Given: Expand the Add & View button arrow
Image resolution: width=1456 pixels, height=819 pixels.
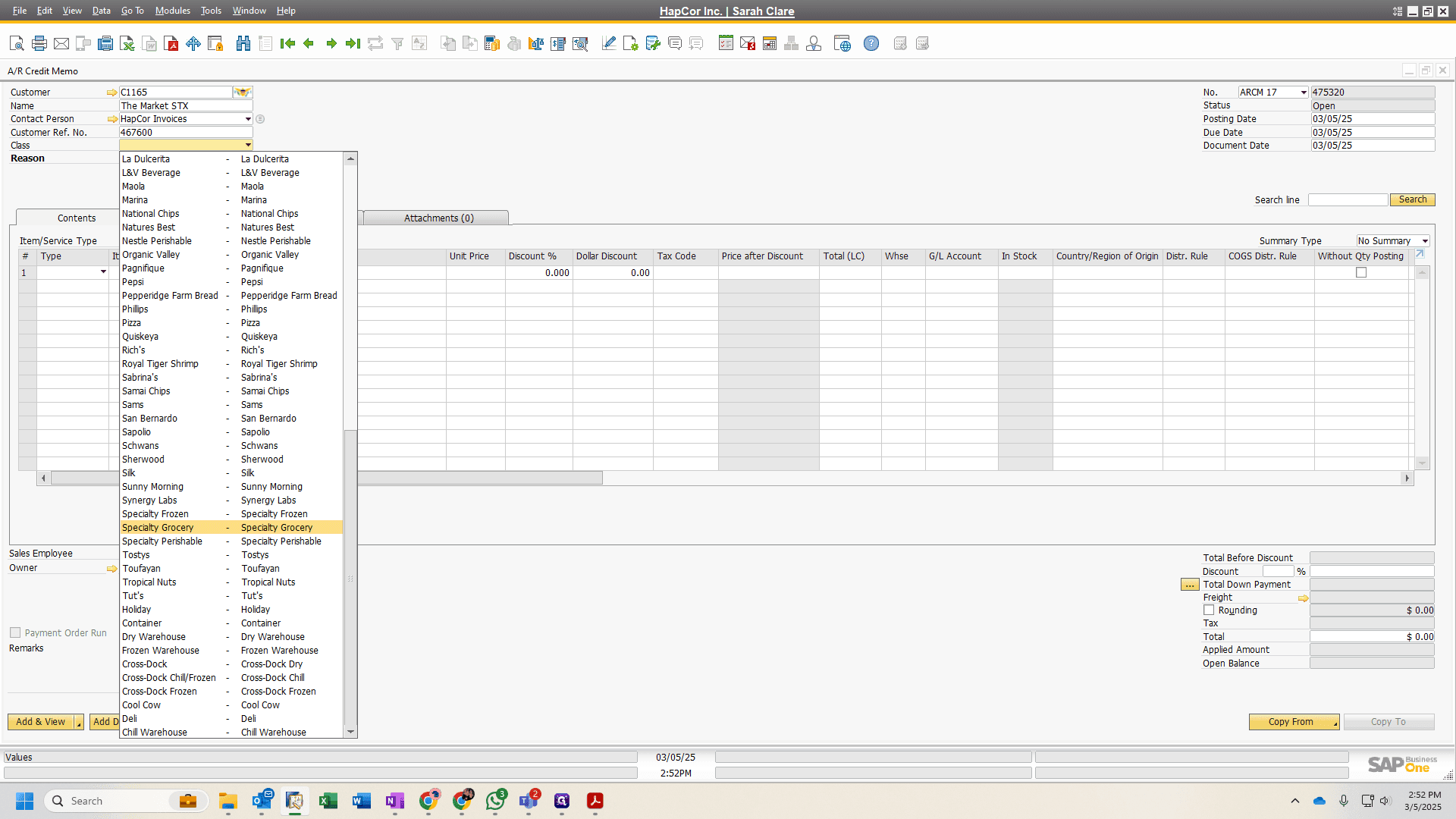Looking at the screenshot, I should 79,722.
